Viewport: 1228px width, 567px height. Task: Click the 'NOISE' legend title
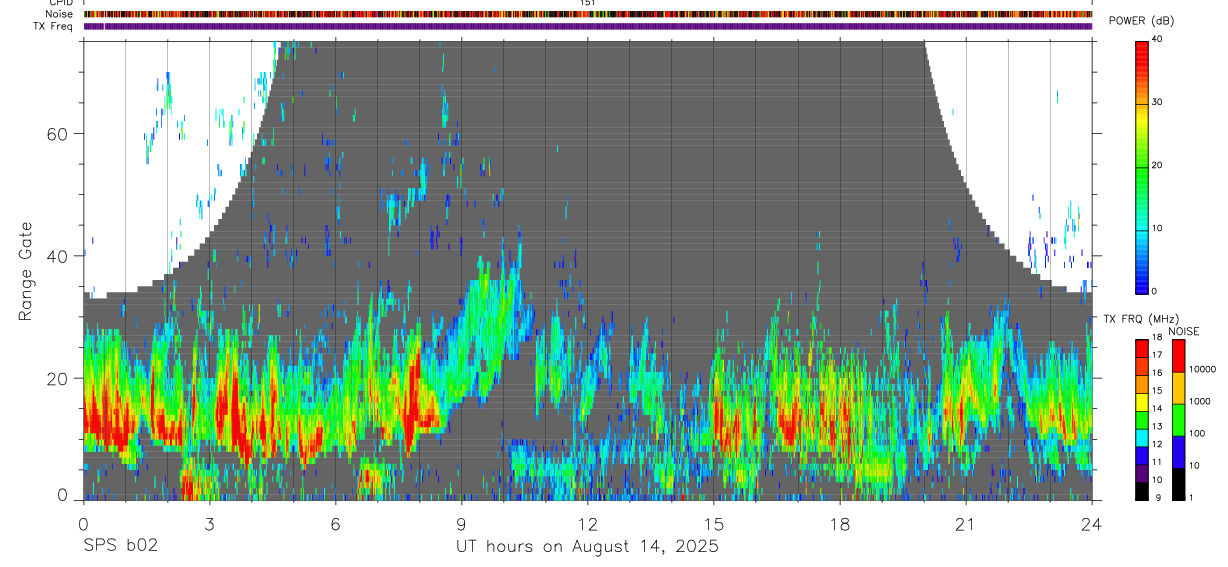click(1184, 331)
